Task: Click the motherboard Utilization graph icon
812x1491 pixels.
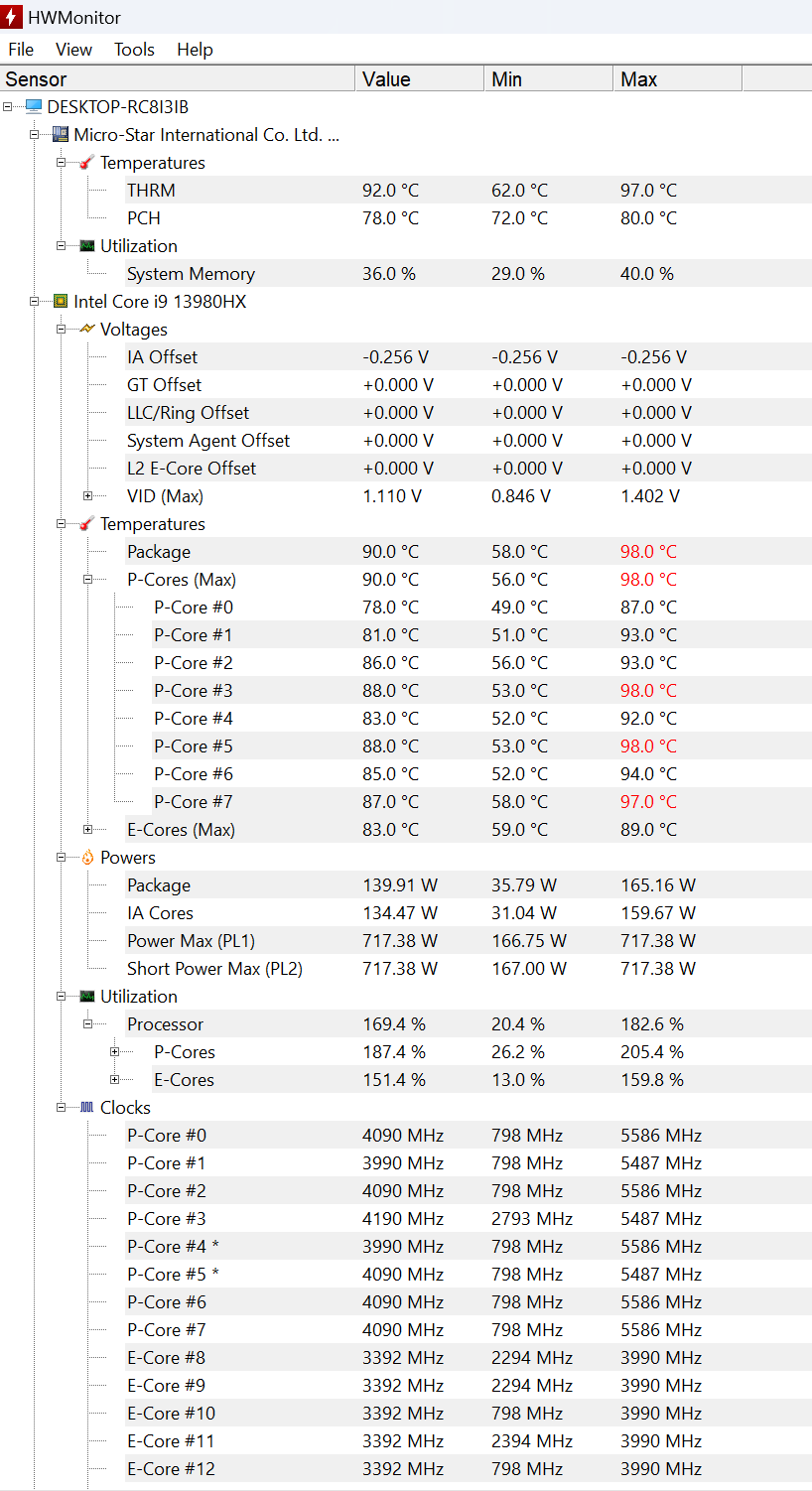Action: [87, 245]
